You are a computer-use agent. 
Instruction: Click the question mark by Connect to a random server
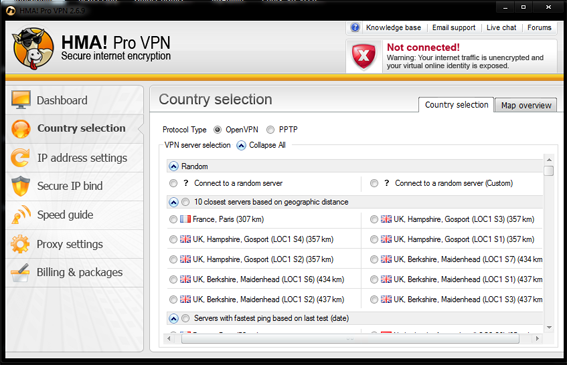pos(186,183)
